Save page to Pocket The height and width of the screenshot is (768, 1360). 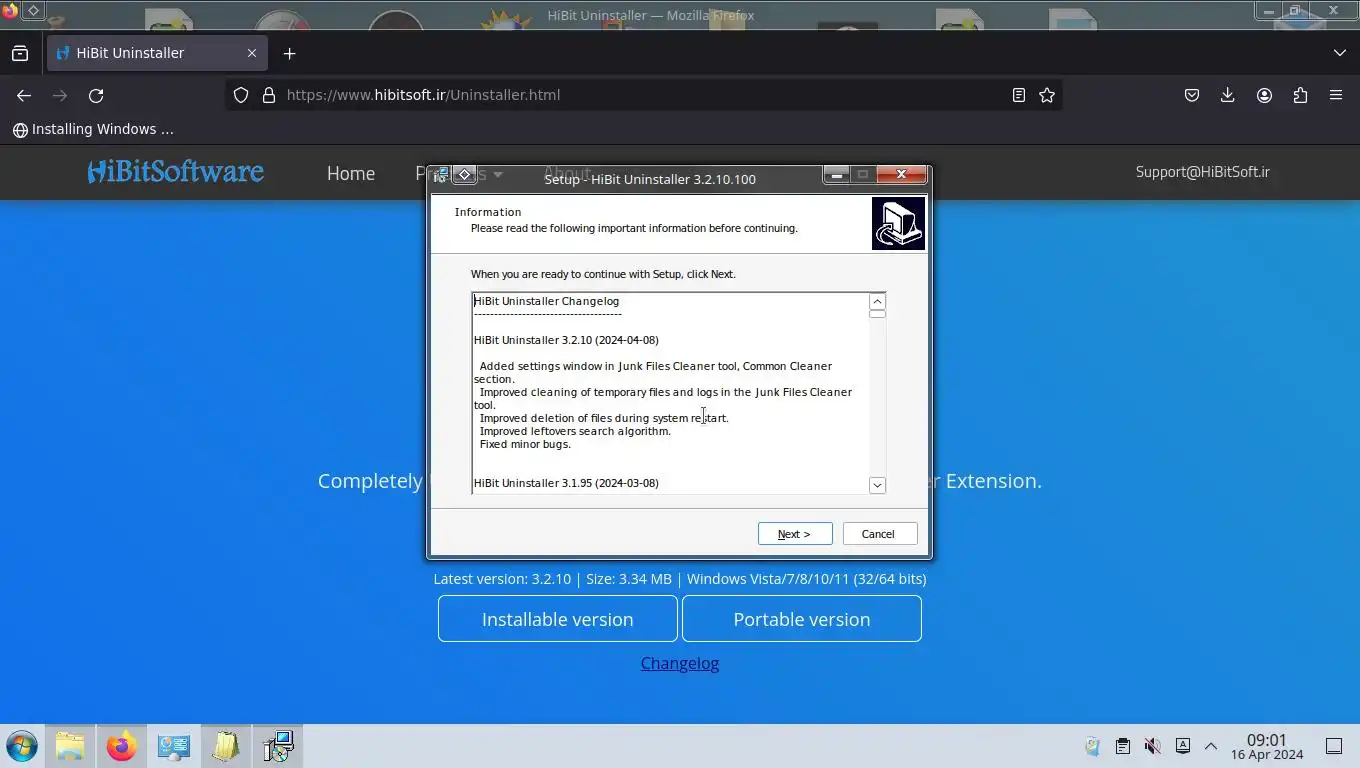(x=1192, y=95)
